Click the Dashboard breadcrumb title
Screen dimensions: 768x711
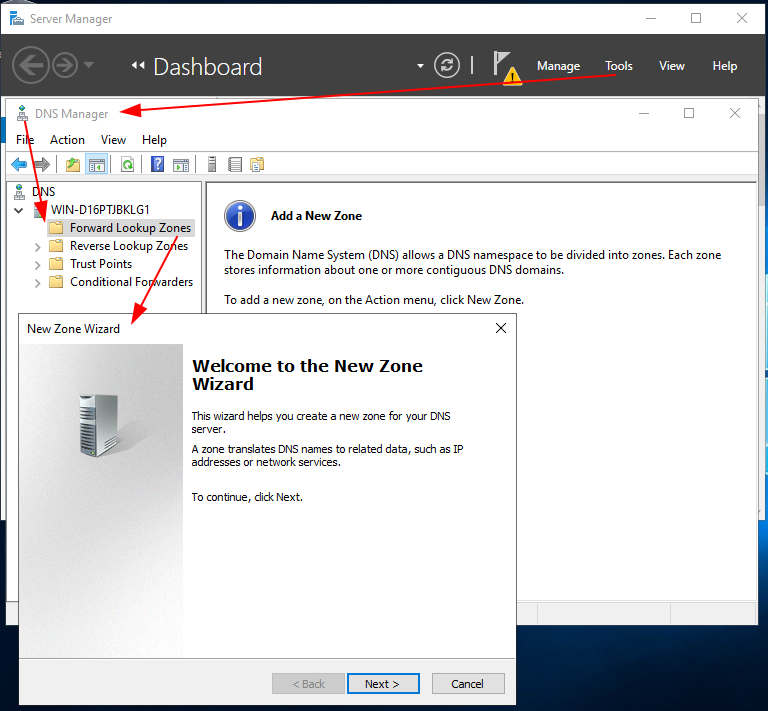pyautogui.click(x=208, y=67)
